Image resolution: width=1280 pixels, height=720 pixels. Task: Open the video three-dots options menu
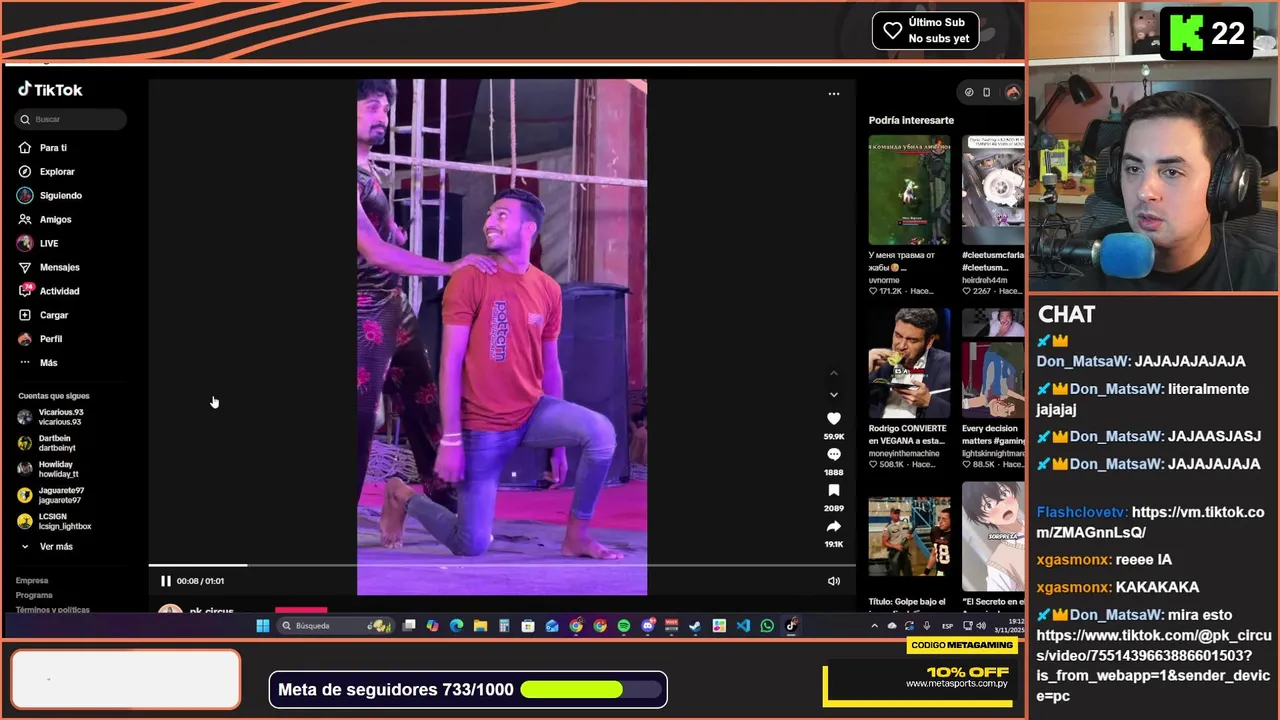(x=834, y=94)
